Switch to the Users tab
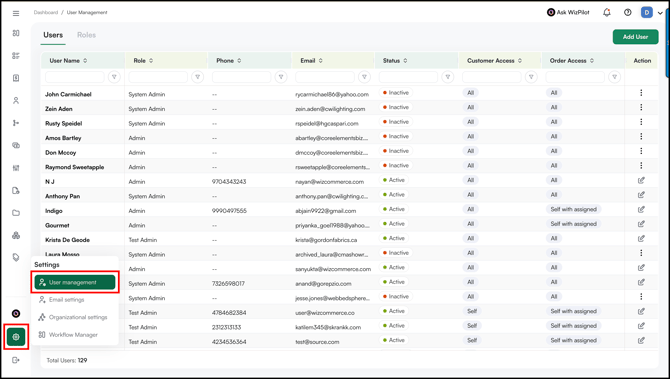This screenshot has height=379, width=670. pos(53,35)
